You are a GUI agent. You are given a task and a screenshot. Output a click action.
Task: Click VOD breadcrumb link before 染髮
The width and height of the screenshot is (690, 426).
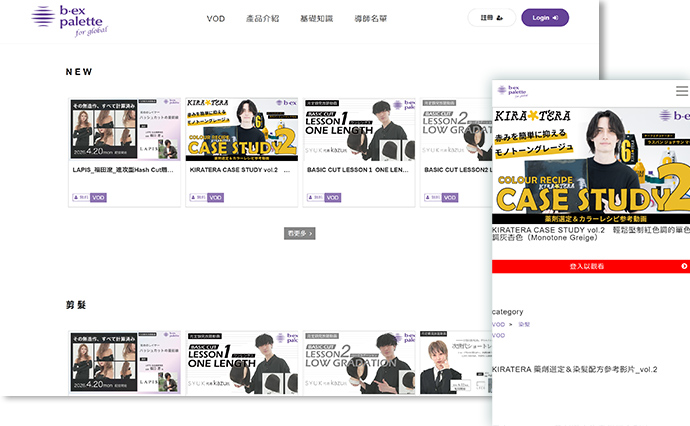[499, 324]
